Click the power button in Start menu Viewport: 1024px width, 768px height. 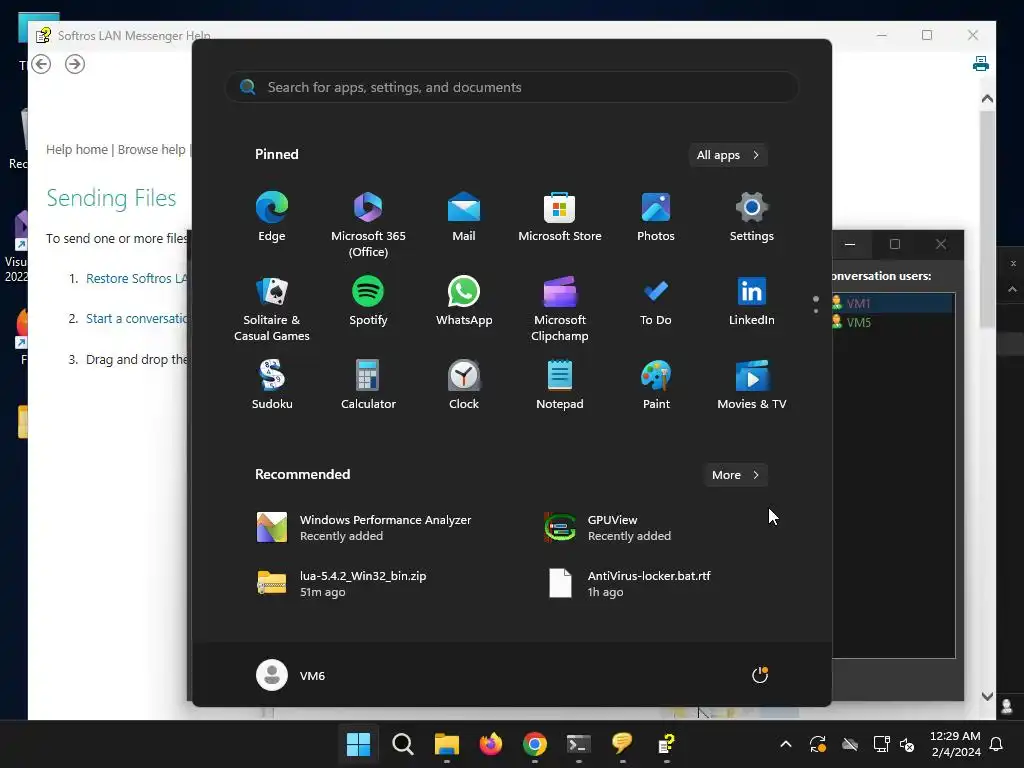[x=760, y=675]
